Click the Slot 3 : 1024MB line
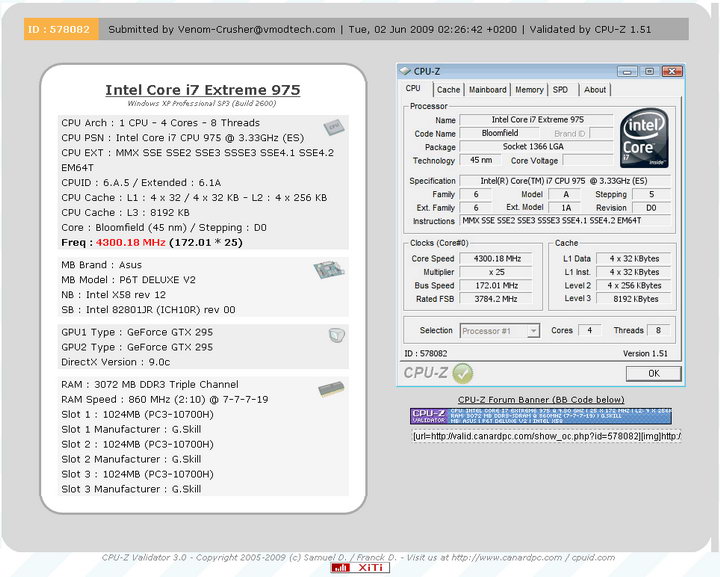 [x=137, y=474]
